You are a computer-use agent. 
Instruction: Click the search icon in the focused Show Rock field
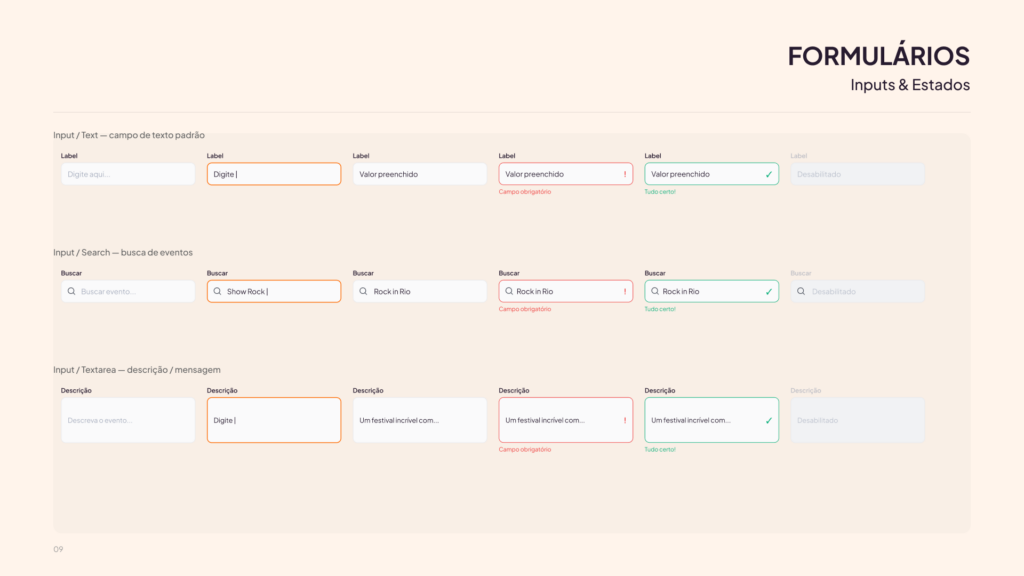pyautogui.click(x=217, y=291)
